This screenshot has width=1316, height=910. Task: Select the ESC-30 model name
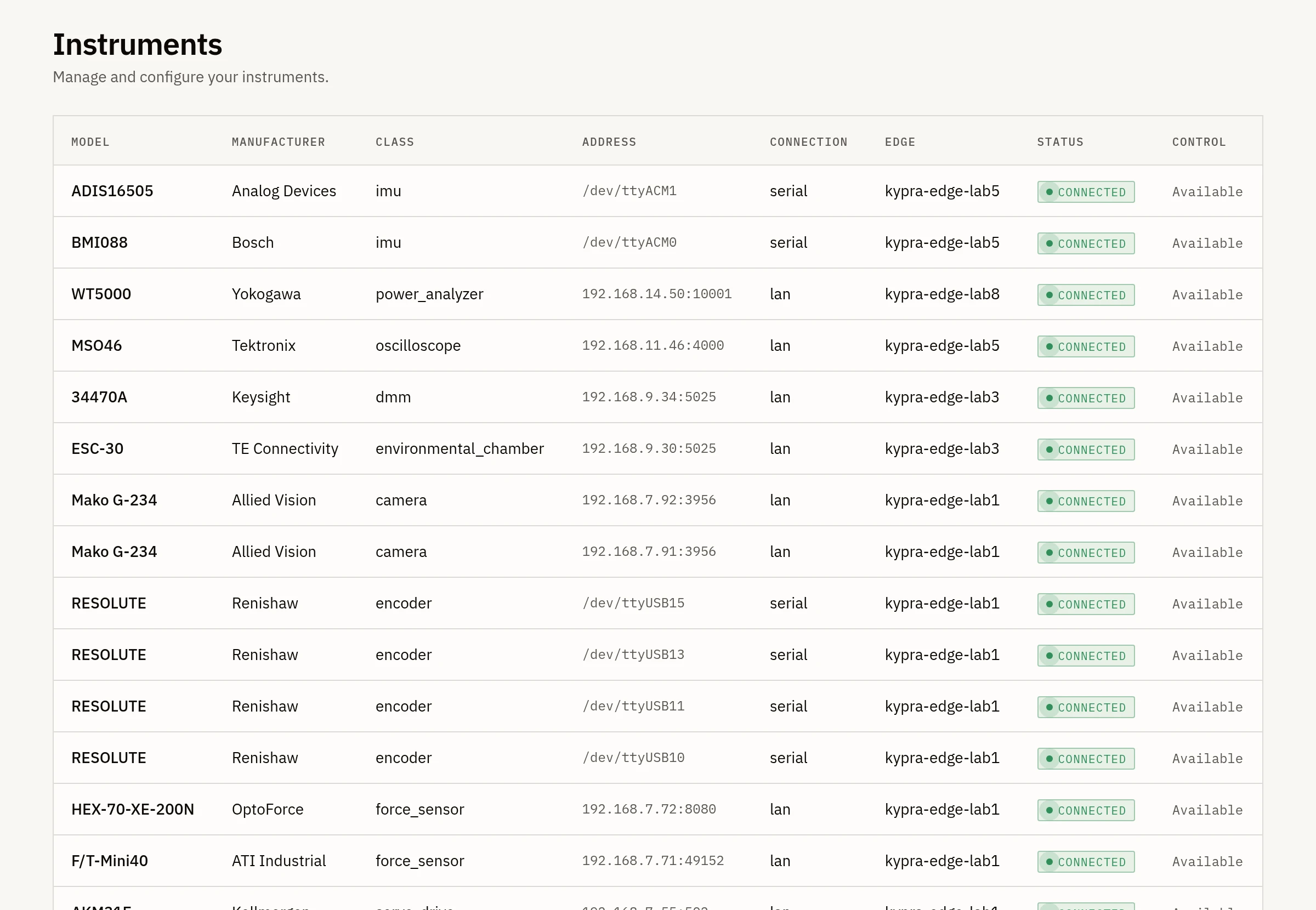click(97, 449)
